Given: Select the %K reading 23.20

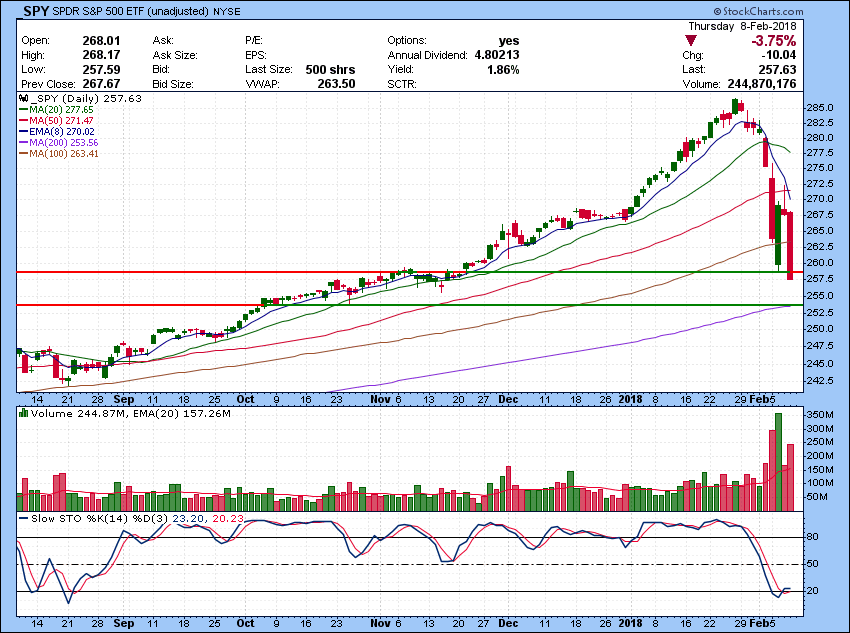Looking at the screenshot, I should [188, 519].
